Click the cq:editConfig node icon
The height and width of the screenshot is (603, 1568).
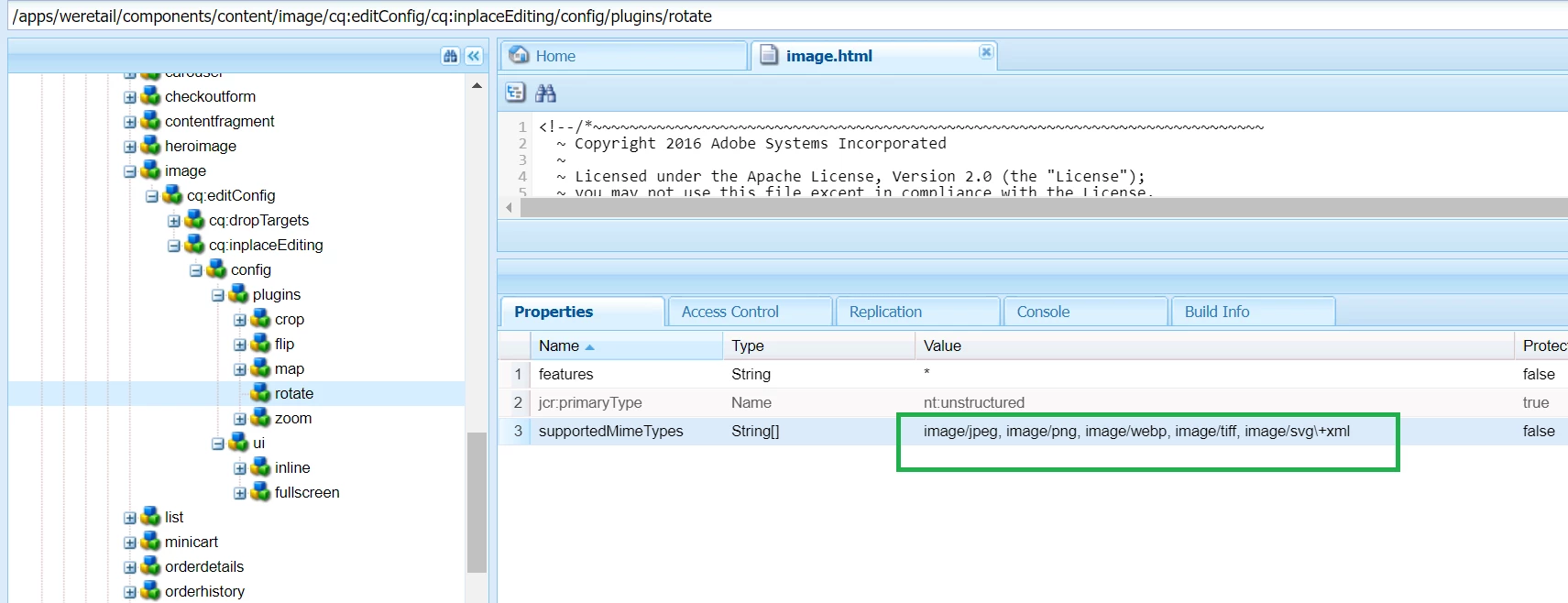[173, 195]
